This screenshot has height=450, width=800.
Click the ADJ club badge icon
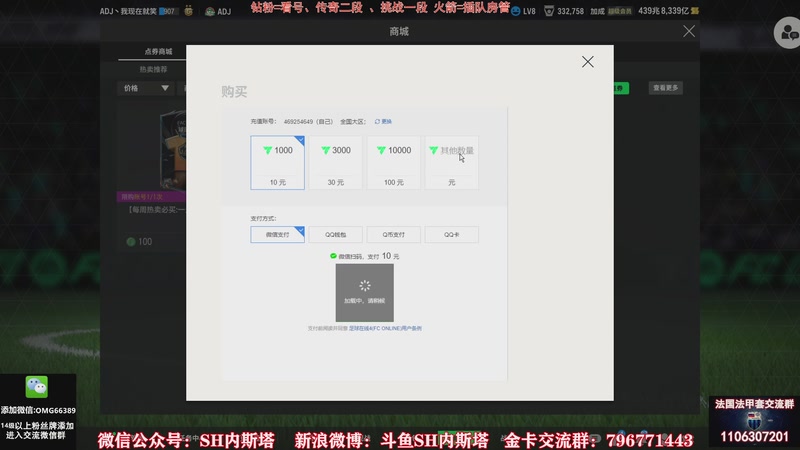(x=209, y=11)
